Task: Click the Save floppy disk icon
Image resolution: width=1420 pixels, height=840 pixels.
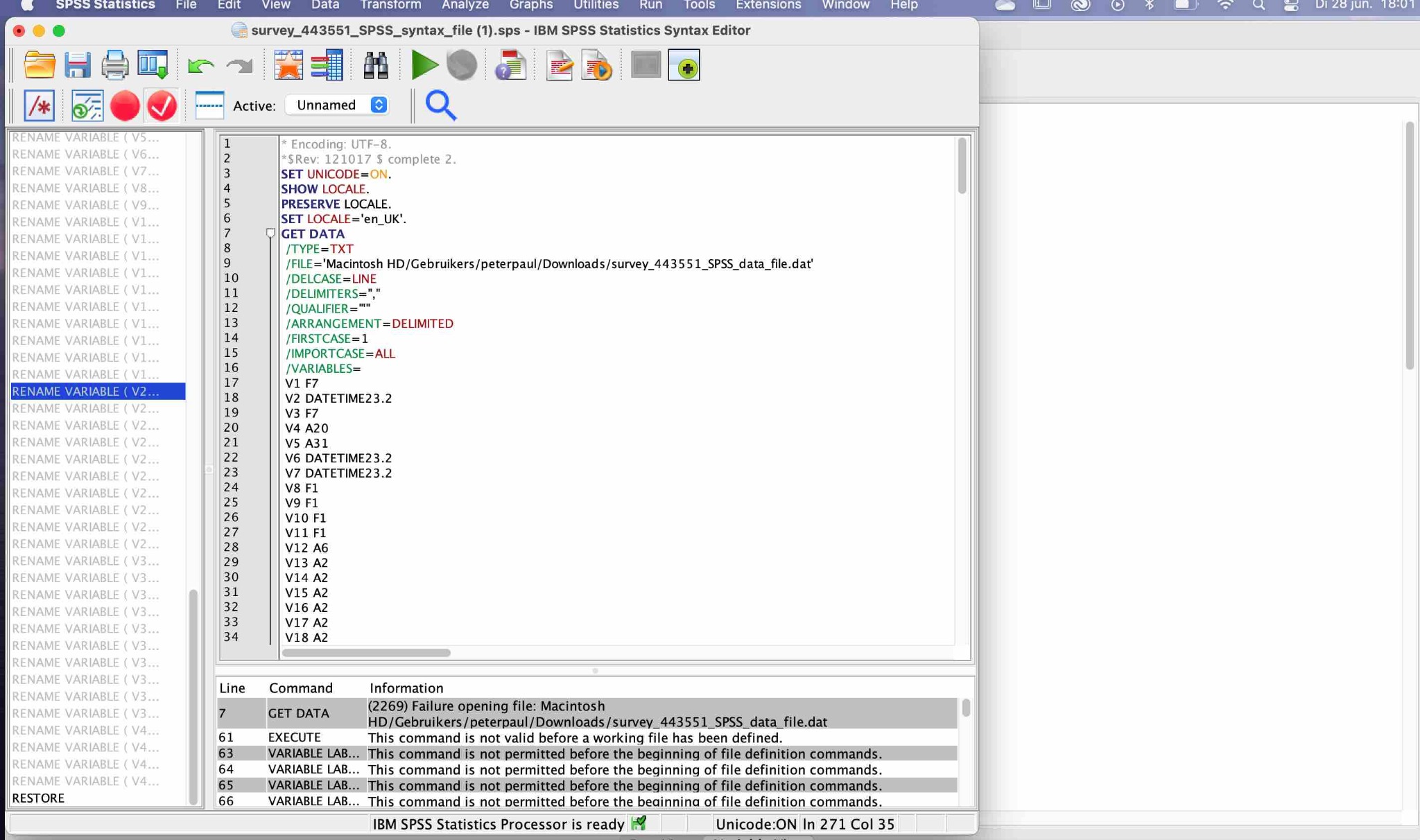Action: click(x=78, y=65)
